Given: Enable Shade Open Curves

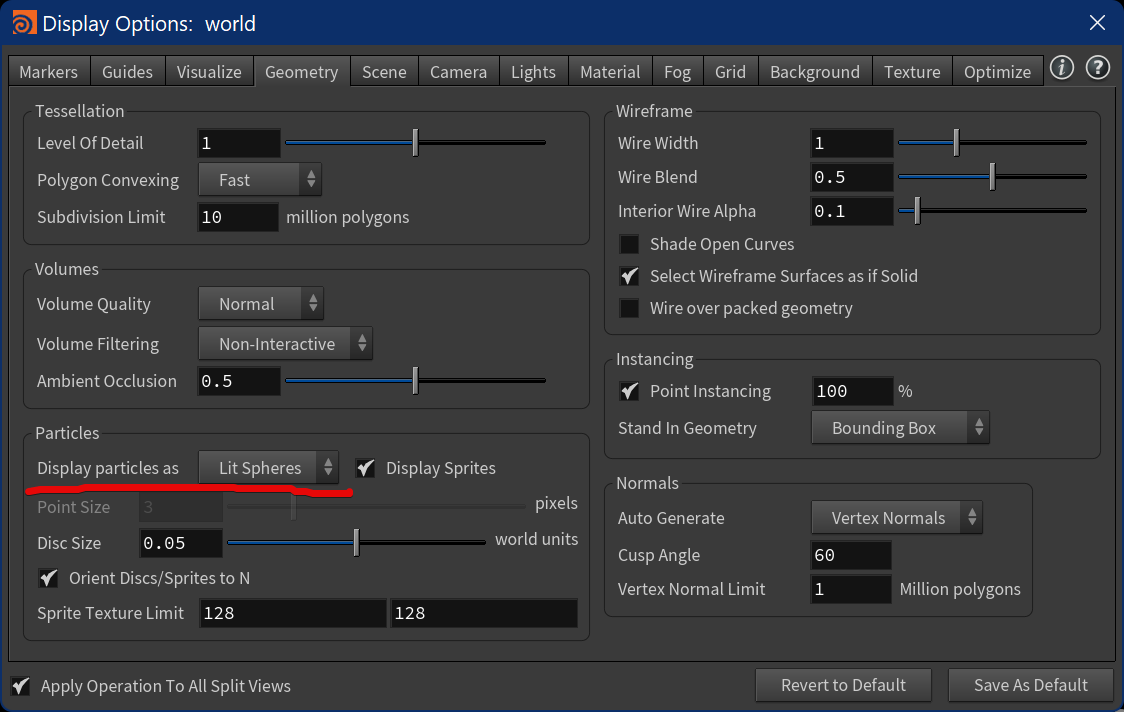Looking at the screenshot, I should tap(629, 244).
